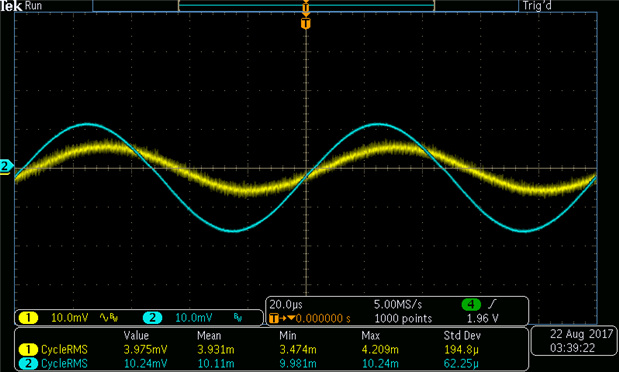Click the yellow channel 1 CycleRMS measurement badge
Screen dimensions: 619x372
coord(28,349)
